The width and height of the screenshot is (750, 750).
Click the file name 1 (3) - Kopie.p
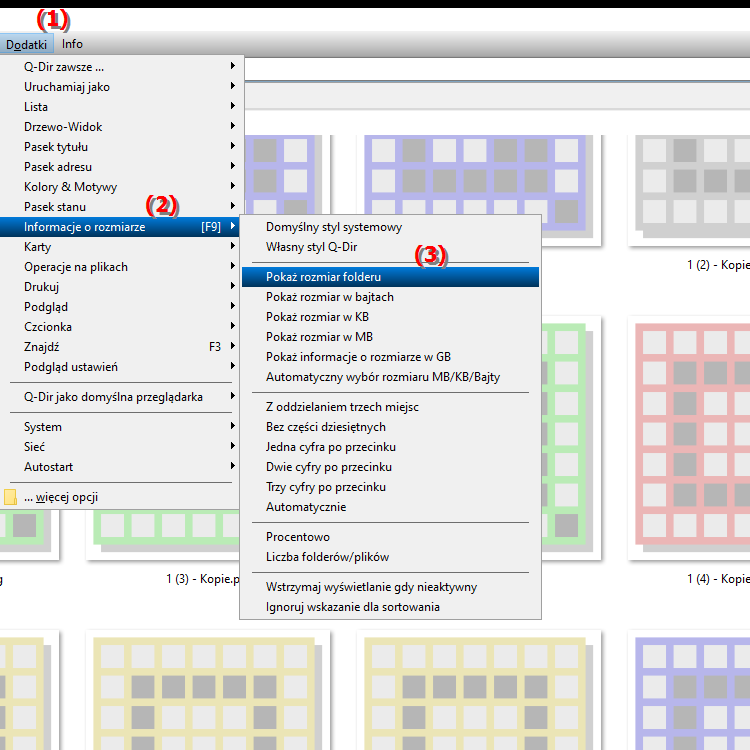(203, 579)
